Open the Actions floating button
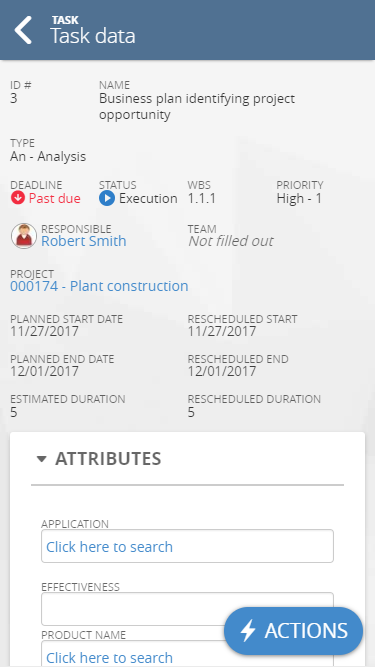 coord(293,631)
